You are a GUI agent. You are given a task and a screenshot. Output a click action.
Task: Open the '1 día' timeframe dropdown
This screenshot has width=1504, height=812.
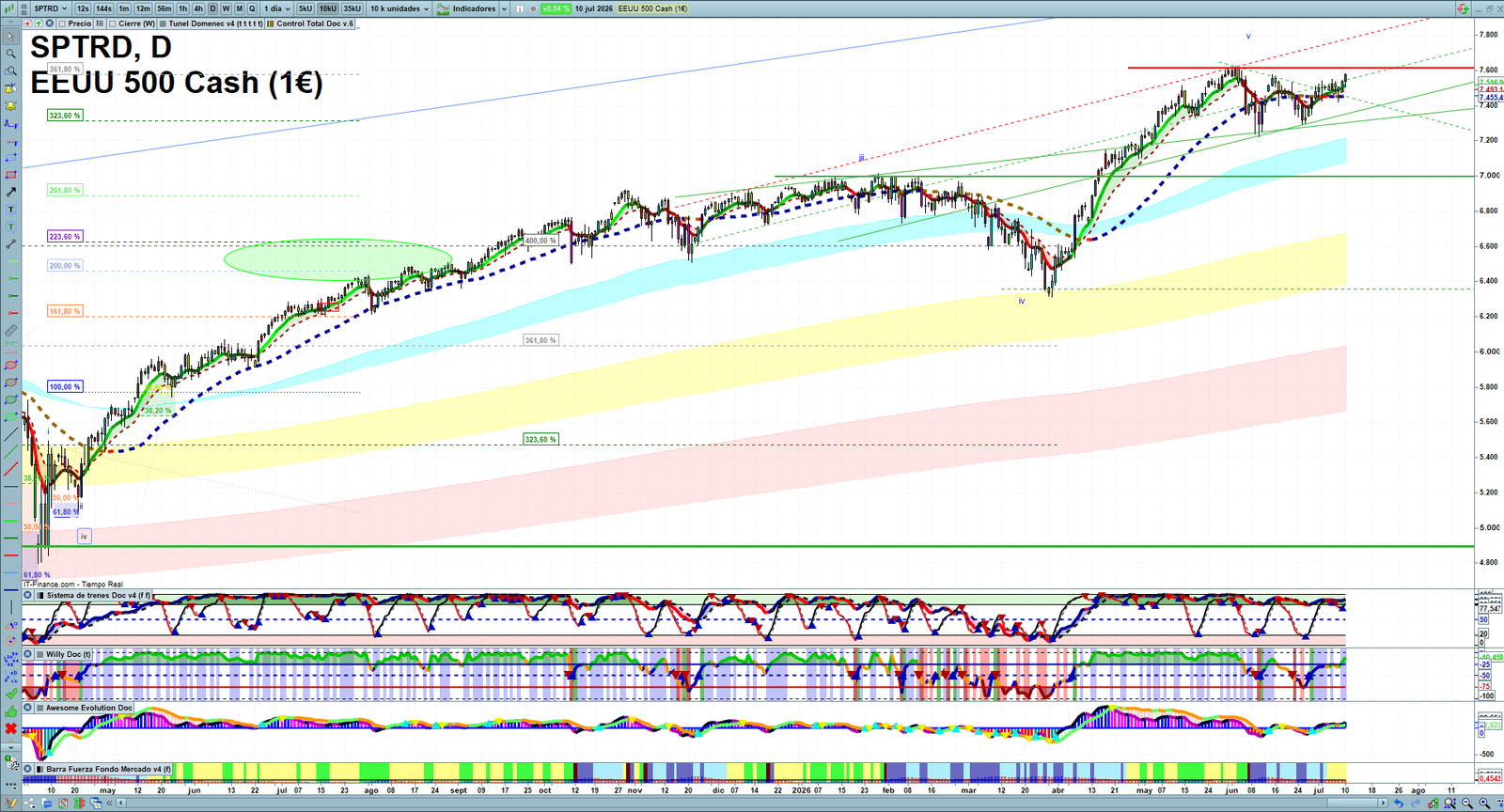coord(276,8)
